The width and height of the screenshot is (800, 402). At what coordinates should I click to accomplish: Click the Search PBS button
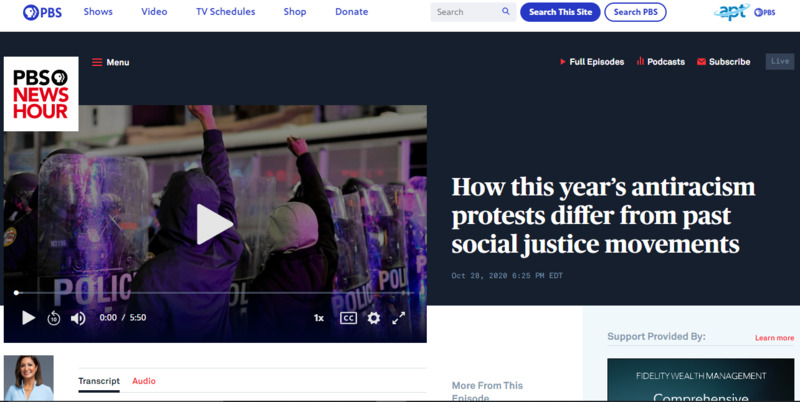(x=635, y=12)
